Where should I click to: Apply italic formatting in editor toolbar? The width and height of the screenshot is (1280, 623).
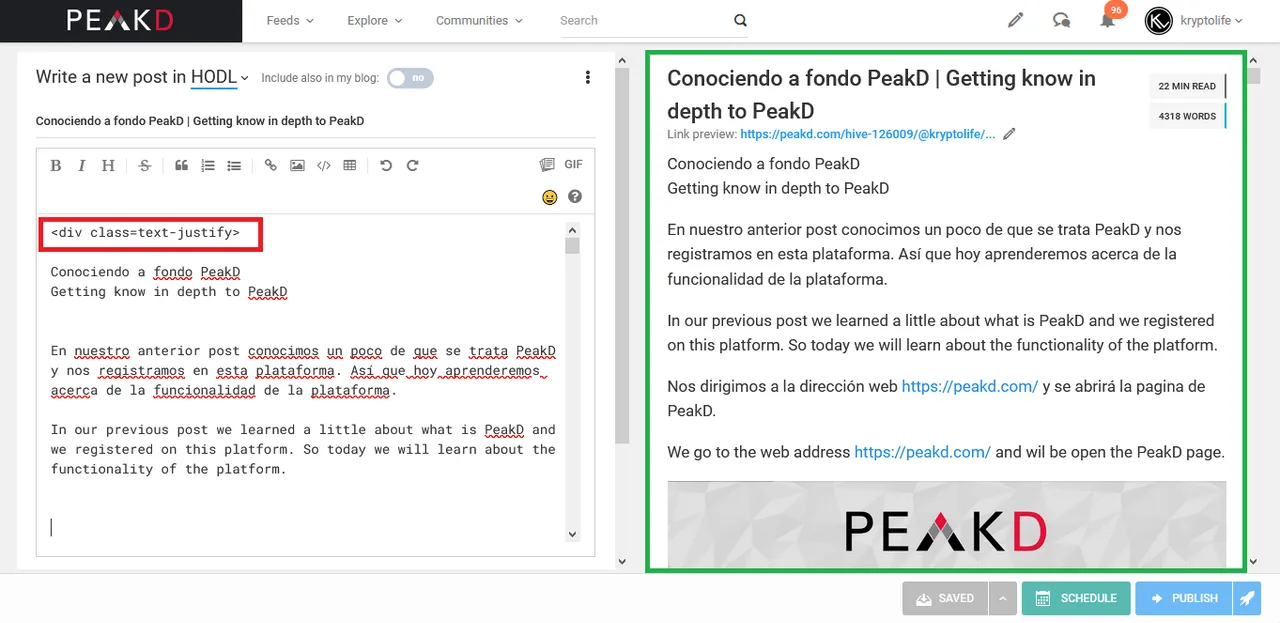click(82, 166)
